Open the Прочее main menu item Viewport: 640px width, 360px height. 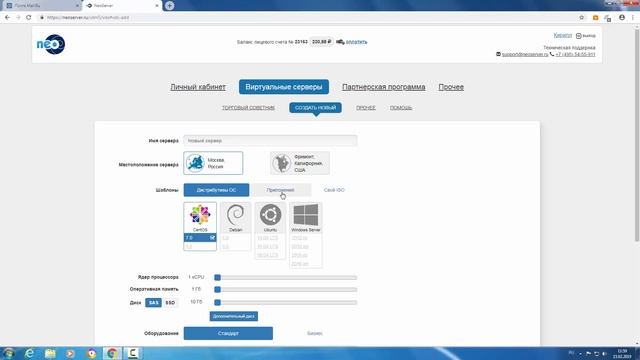click(x=451, y=87)
